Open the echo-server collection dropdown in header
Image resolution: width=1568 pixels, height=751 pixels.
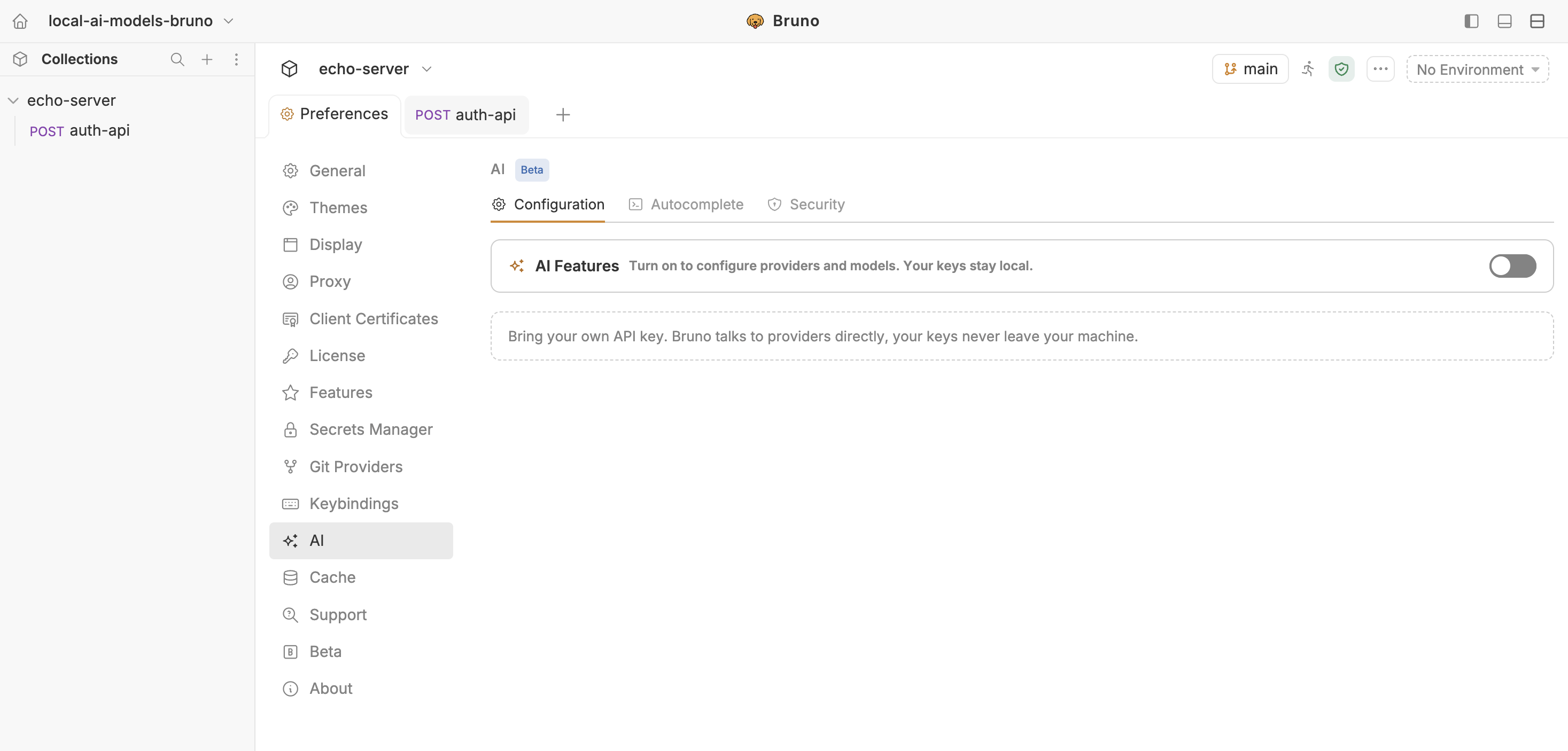[x=375, y=69]
